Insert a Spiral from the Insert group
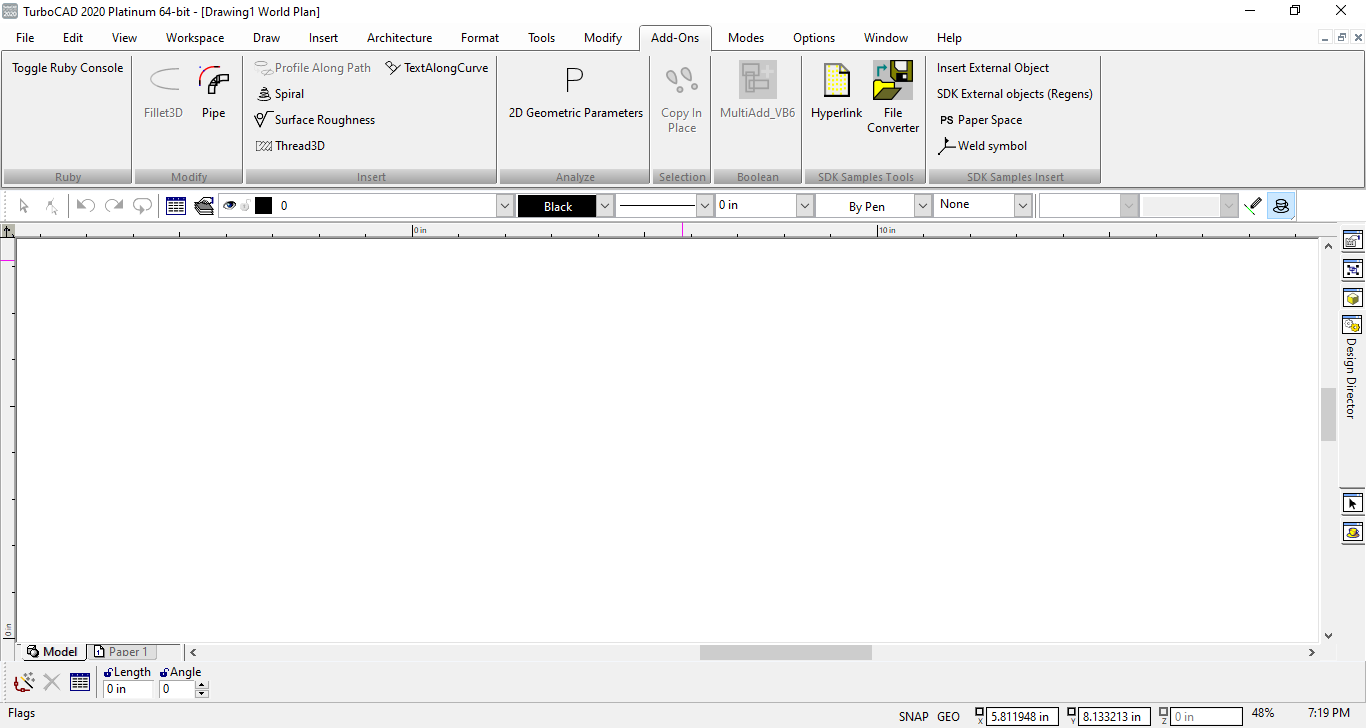This screenshot has width=1366, height=728. pos(279,94)
